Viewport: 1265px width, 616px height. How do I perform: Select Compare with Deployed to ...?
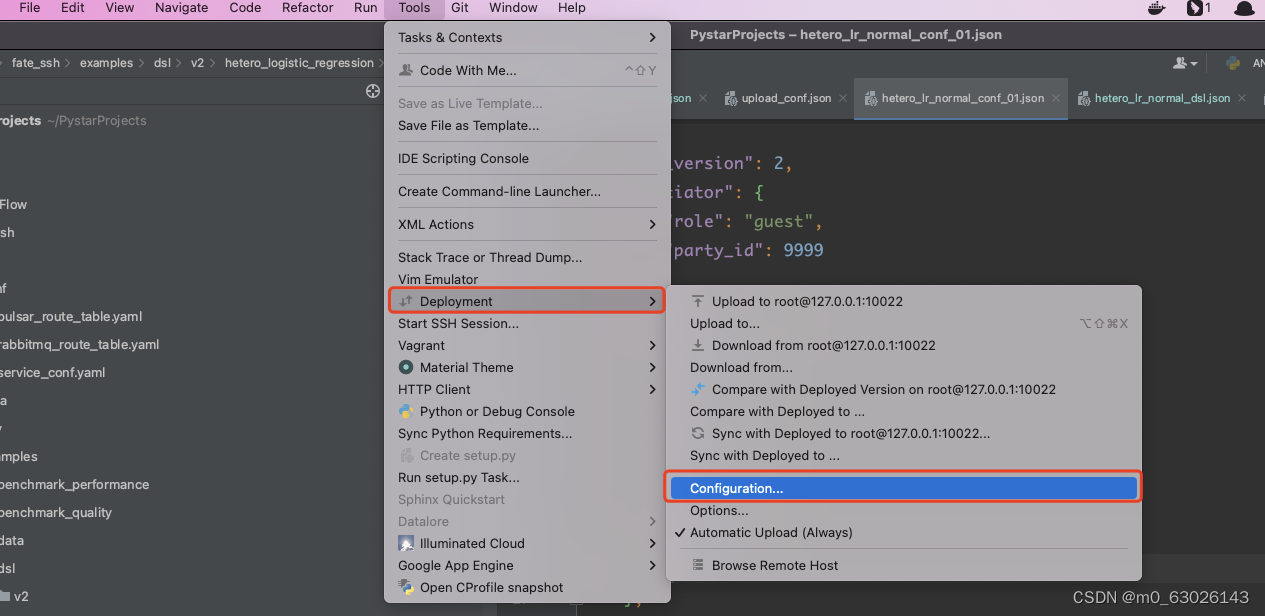pos(904,411)
